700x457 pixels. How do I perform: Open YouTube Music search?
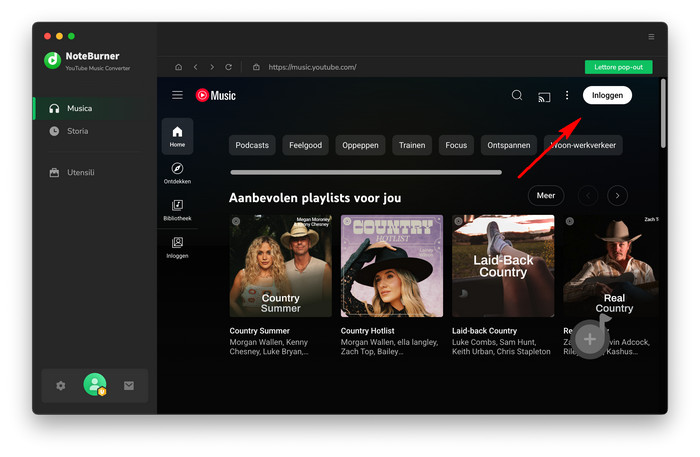tap(517, 95)
